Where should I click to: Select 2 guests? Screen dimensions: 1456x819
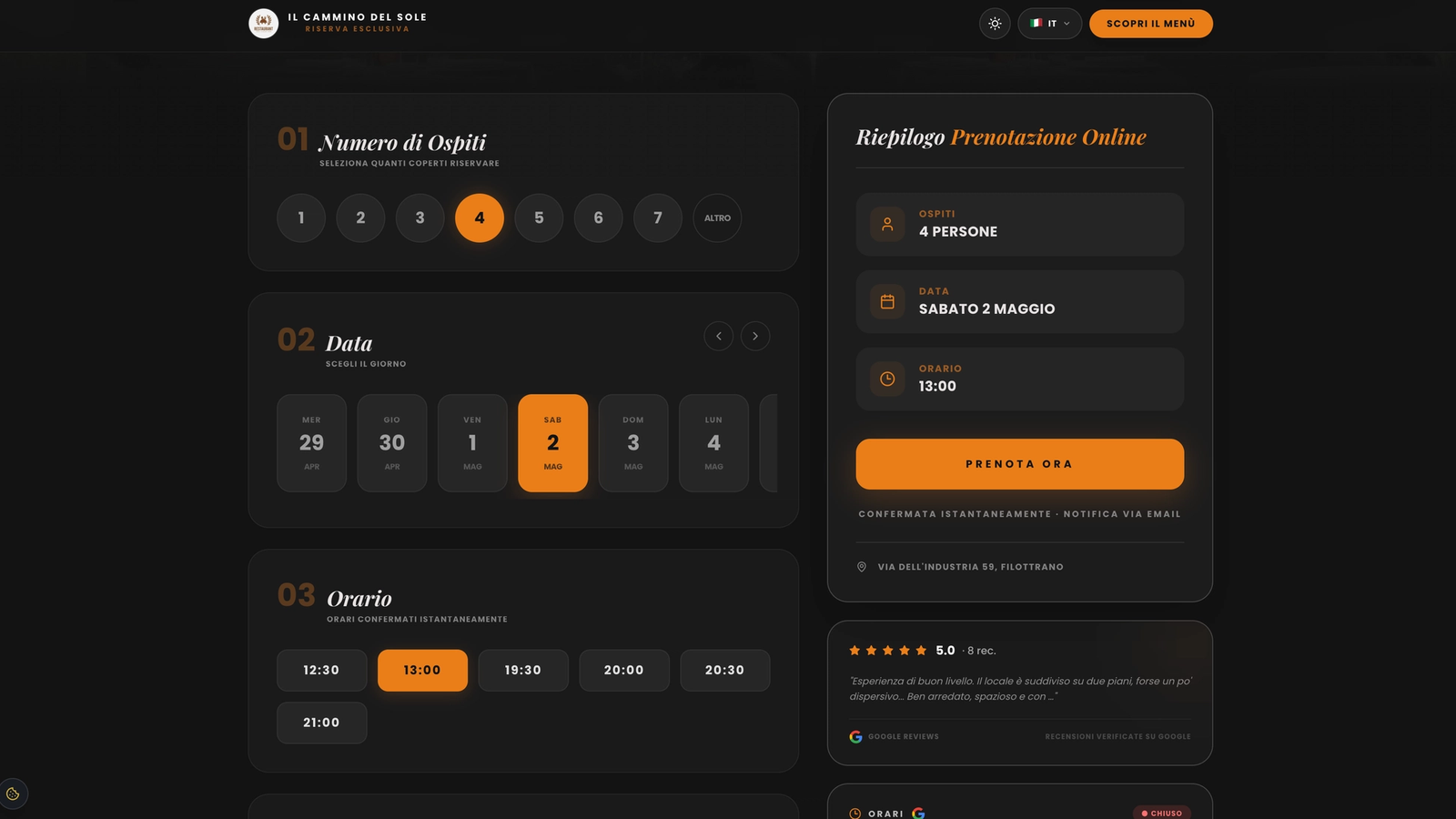pos(360,218)
